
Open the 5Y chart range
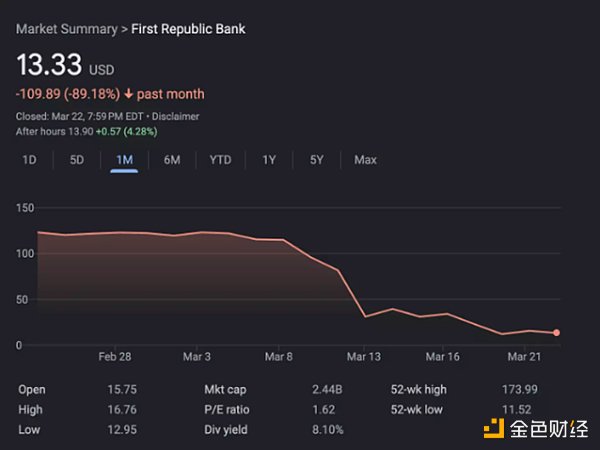coord(317,160)
